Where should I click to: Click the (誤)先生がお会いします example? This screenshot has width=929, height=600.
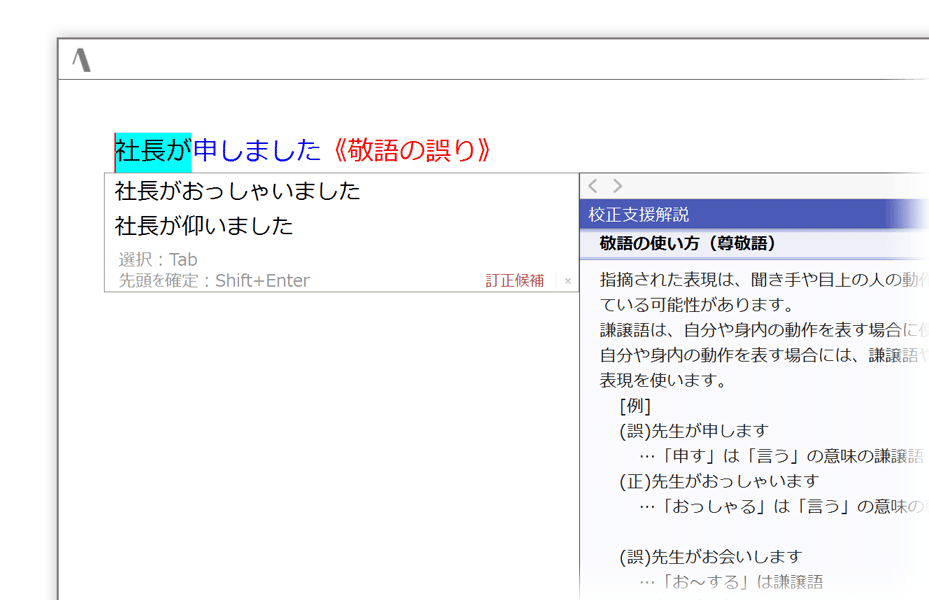(x=710, y=556)
